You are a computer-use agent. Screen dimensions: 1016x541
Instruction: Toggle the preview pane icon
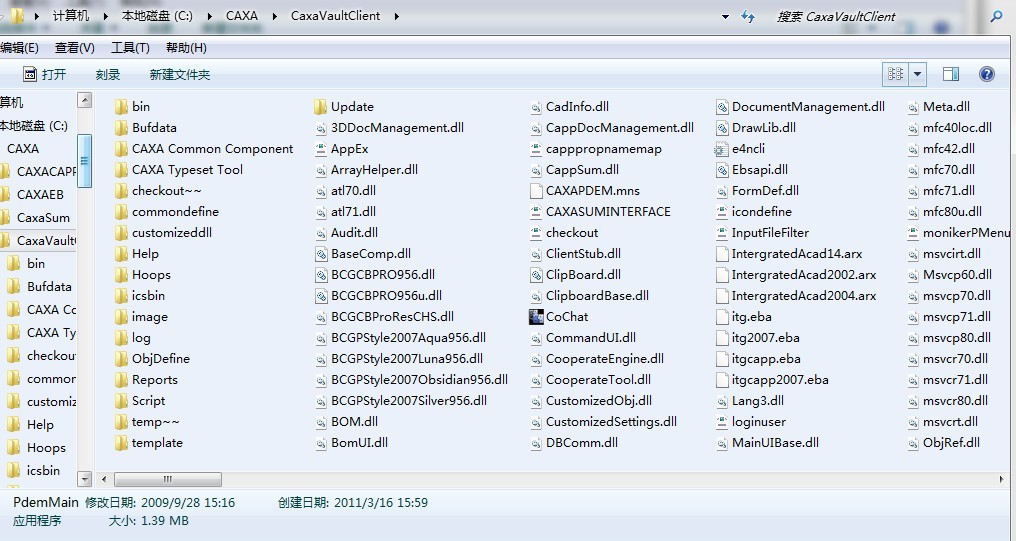click(x=951, y=75)
